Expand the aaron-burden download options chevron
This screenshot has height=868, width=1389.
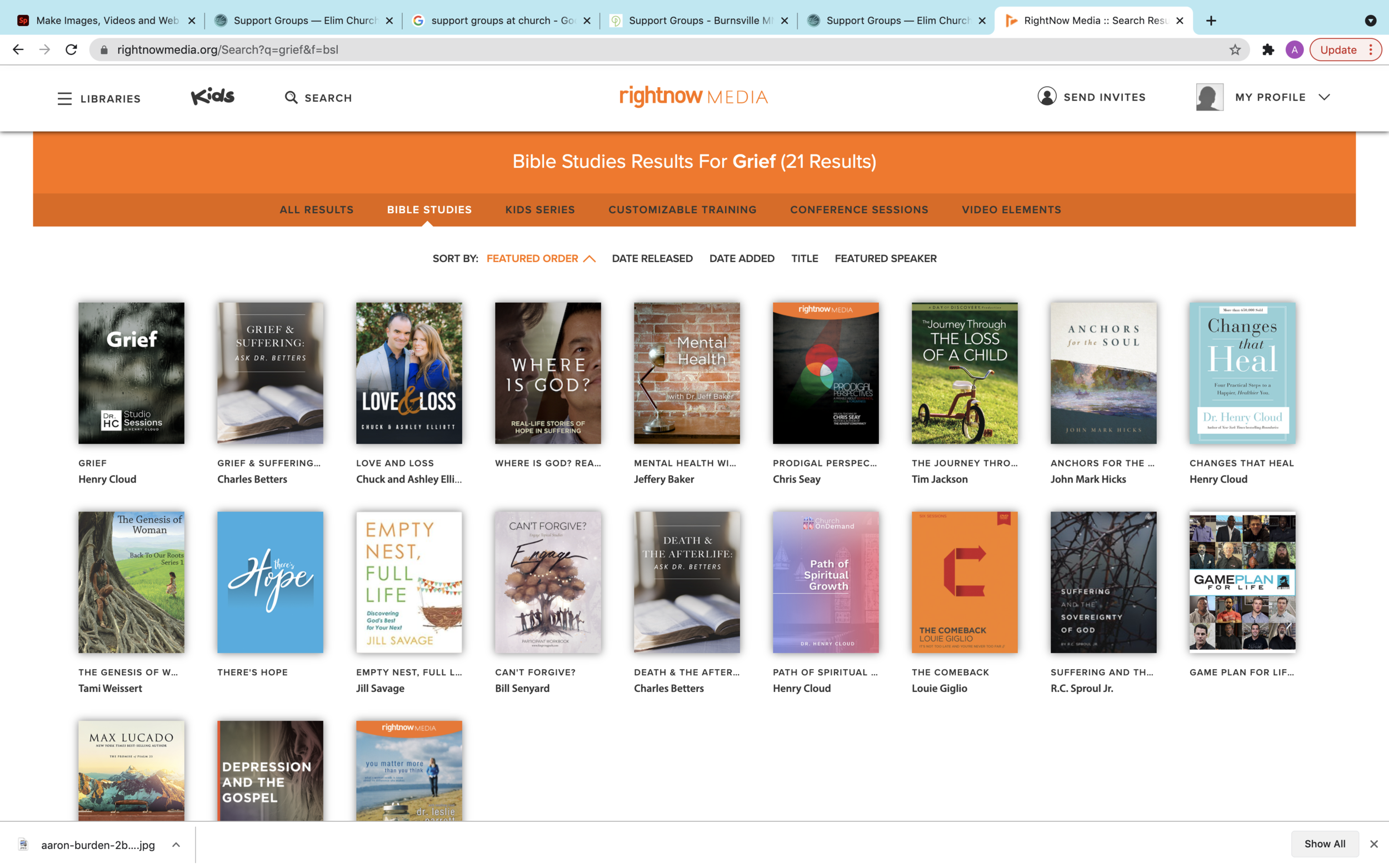point(176,845)
